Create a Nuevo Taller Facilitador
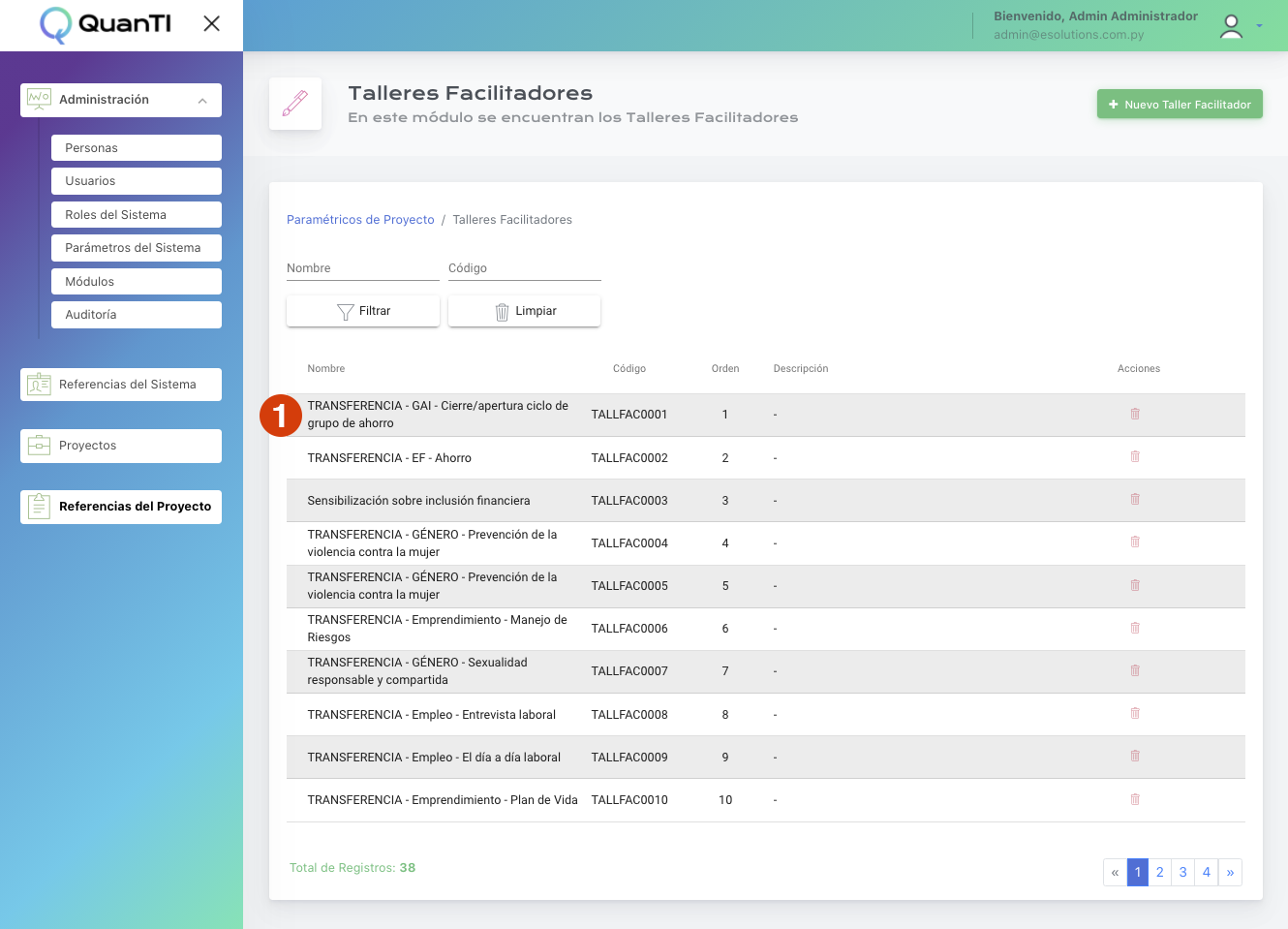Image resolution: width=1288 pixels, height=929 pixels. (1180, 105)
